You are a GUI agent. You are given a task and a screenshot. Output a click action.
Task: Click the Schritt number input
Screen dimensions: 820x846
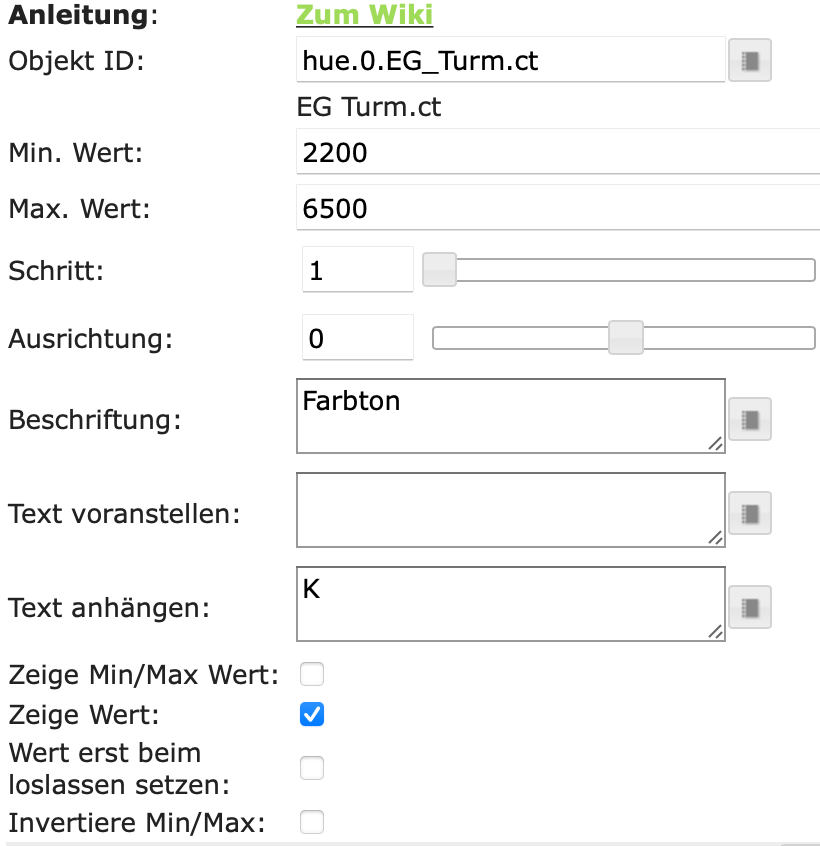tap(357, 270)
